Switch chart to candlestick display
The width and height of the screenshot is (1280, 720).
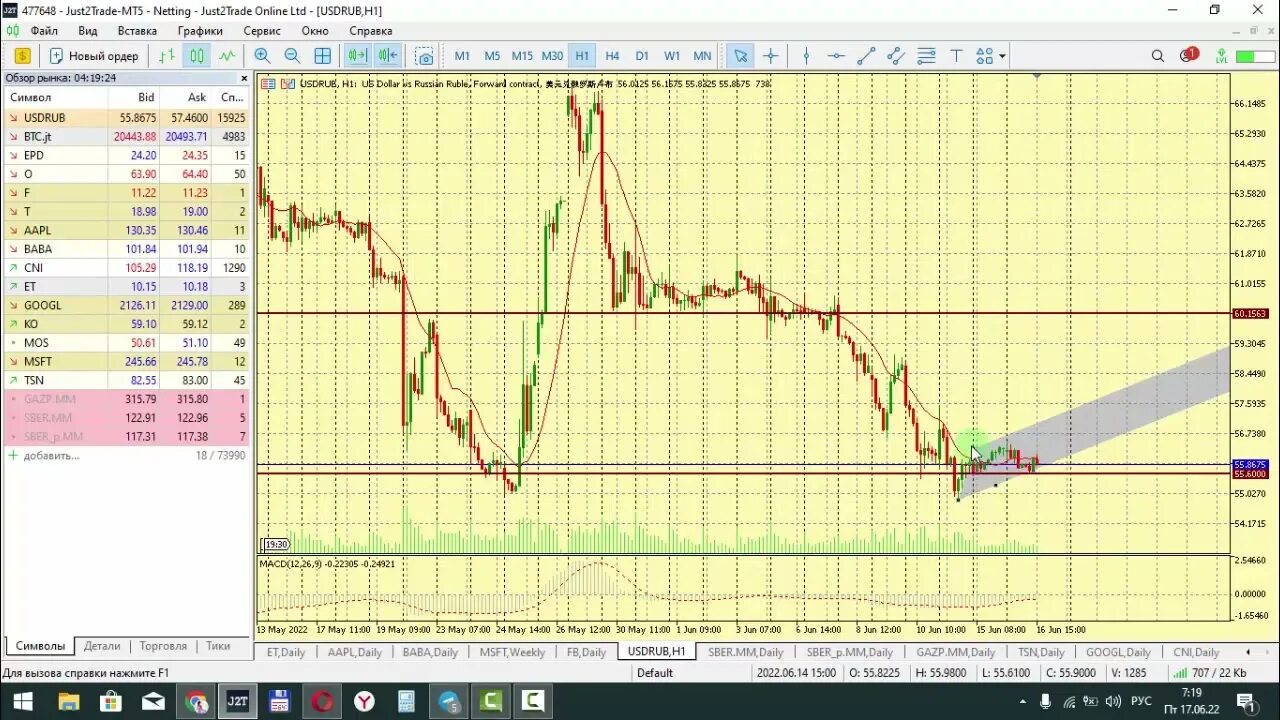click(197, 56)
